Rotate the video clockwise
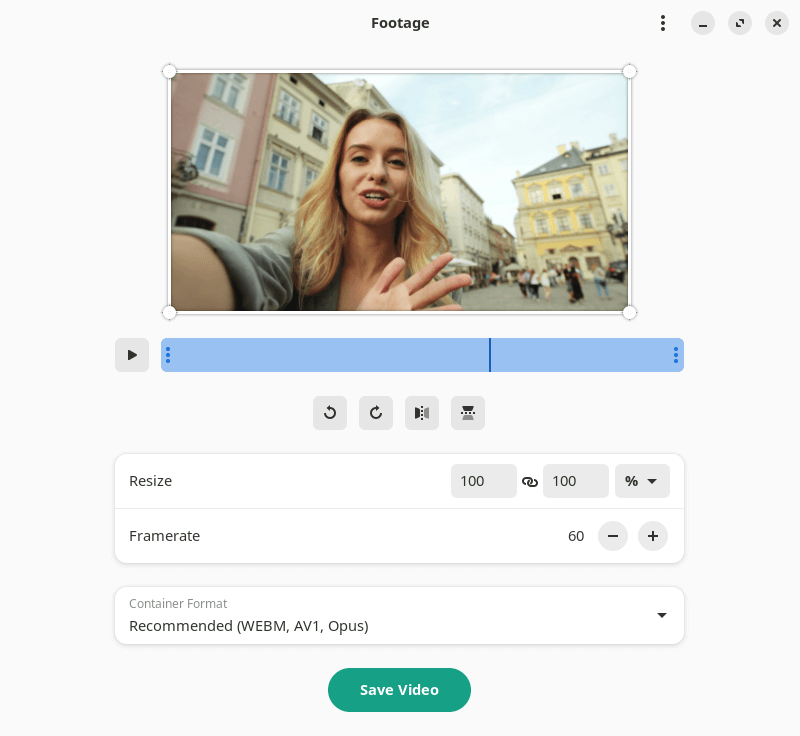This screenshot has width=800, height=736. pos(376,413)
